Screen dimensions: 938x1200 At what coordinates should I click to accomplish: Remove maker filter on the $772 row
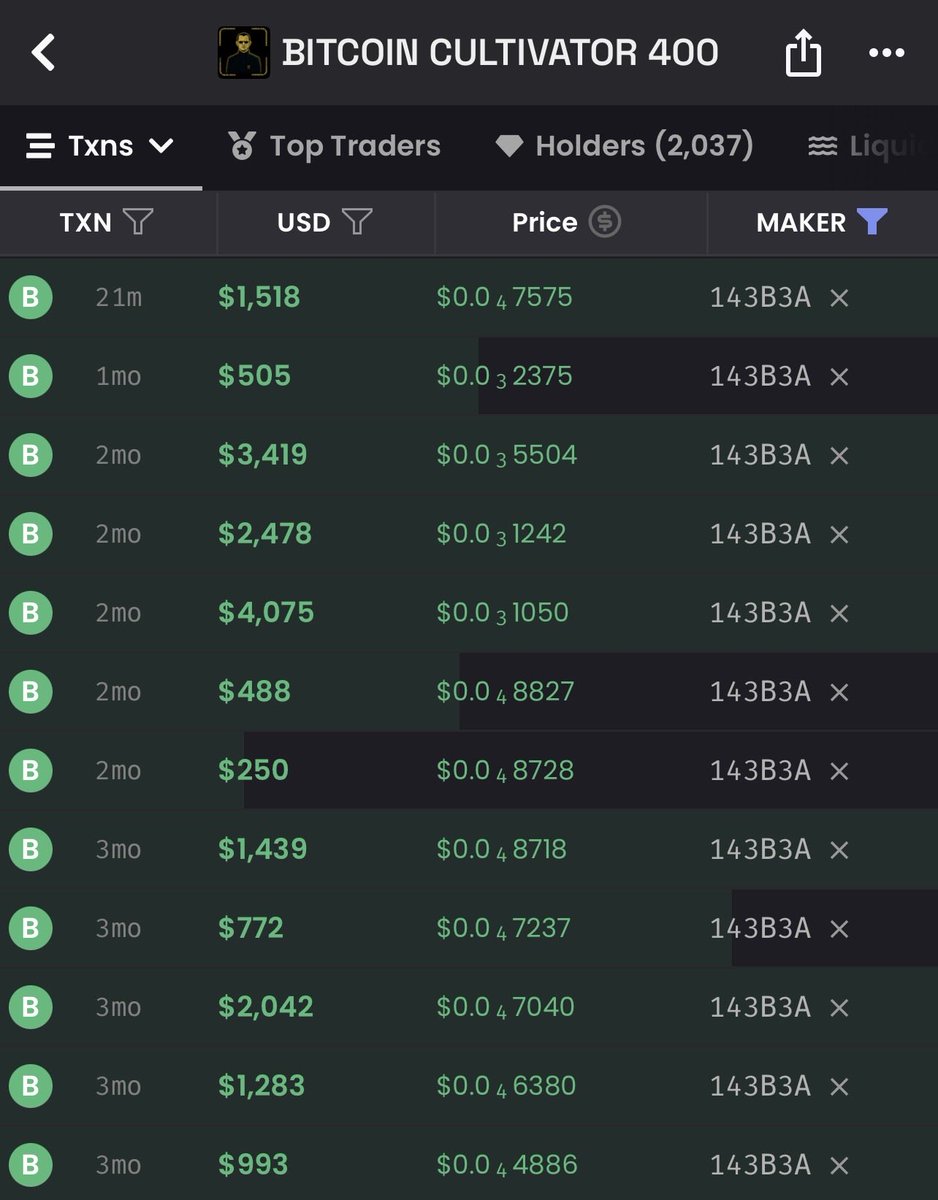(839, 930)
